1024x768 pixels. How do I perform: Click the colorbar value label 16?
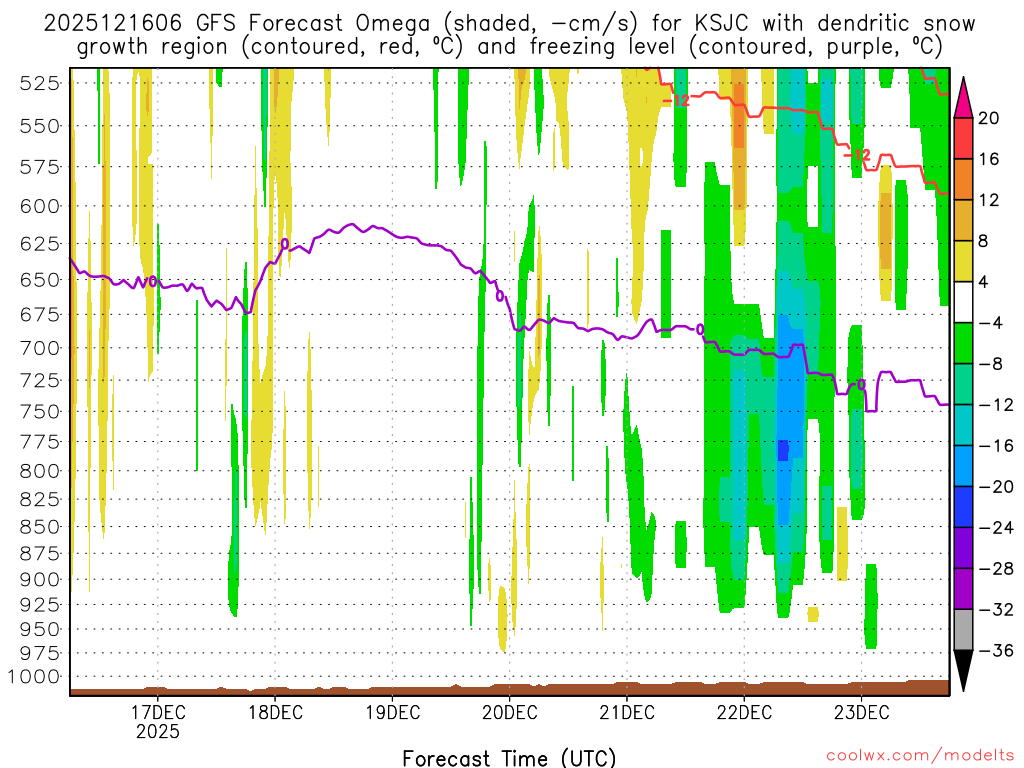[x=989, y=159]
